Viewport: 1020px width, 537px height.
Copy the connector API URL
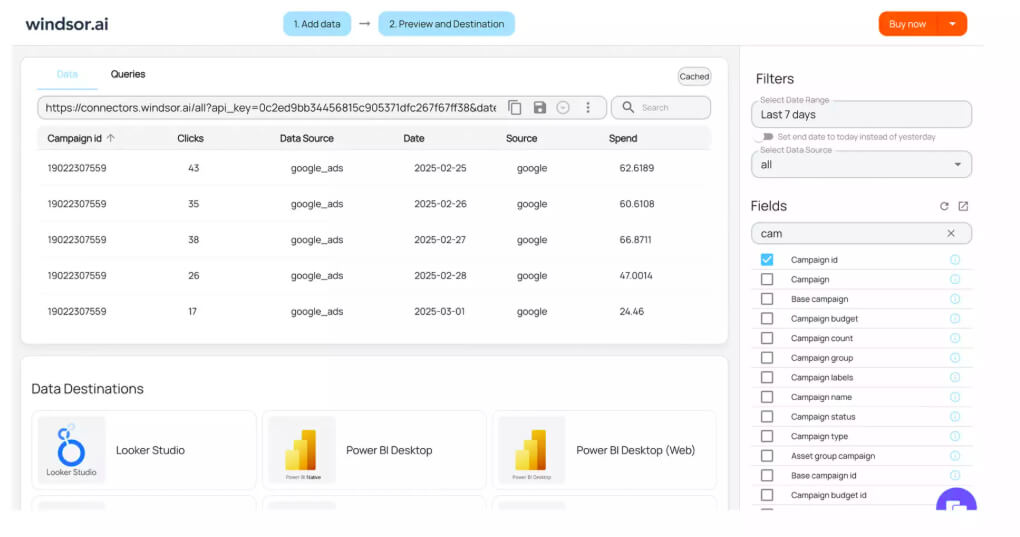(x=515, y=108)
